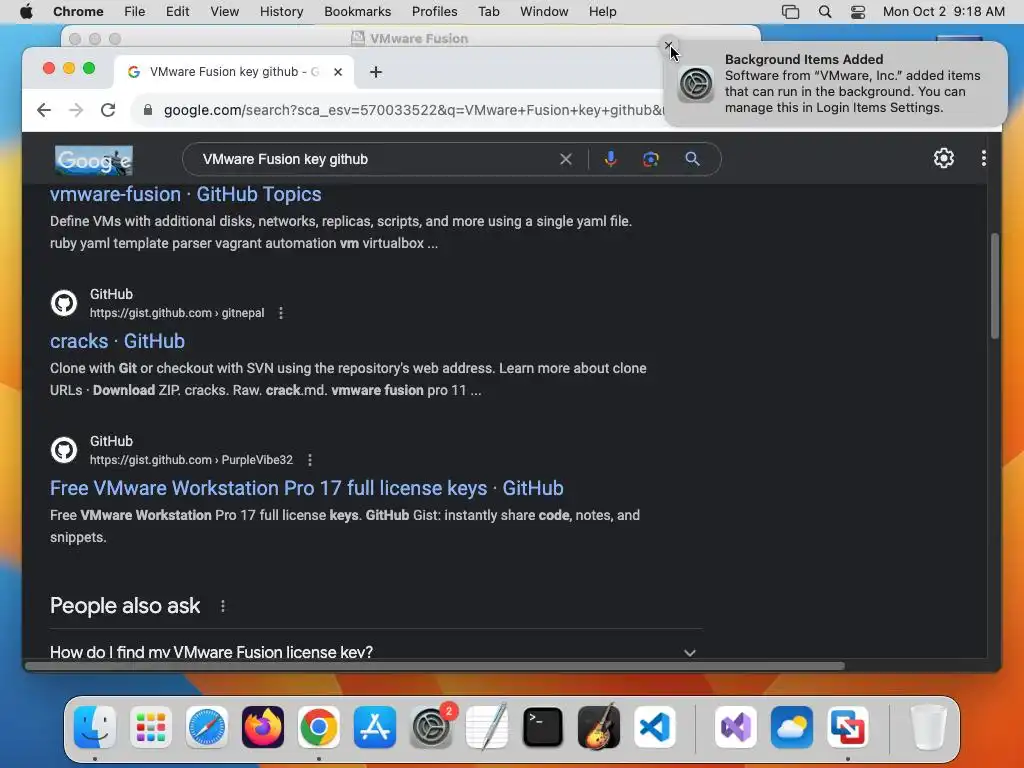This screenshot has width=1024, height=768.
Task: Open more options for gitnepal result
Action: pyautogui.click(x=281, y=313)
